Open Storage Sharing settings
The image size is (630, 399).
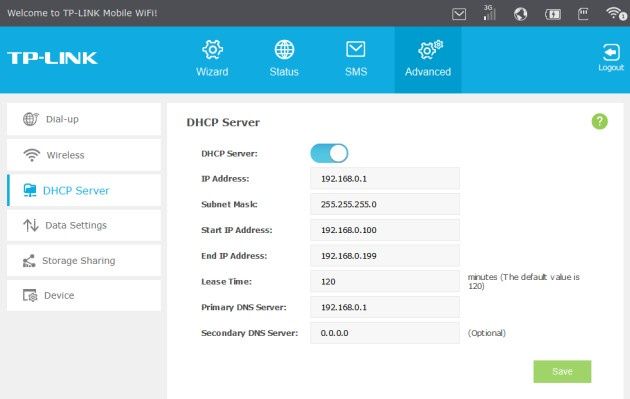coord(84,260)
